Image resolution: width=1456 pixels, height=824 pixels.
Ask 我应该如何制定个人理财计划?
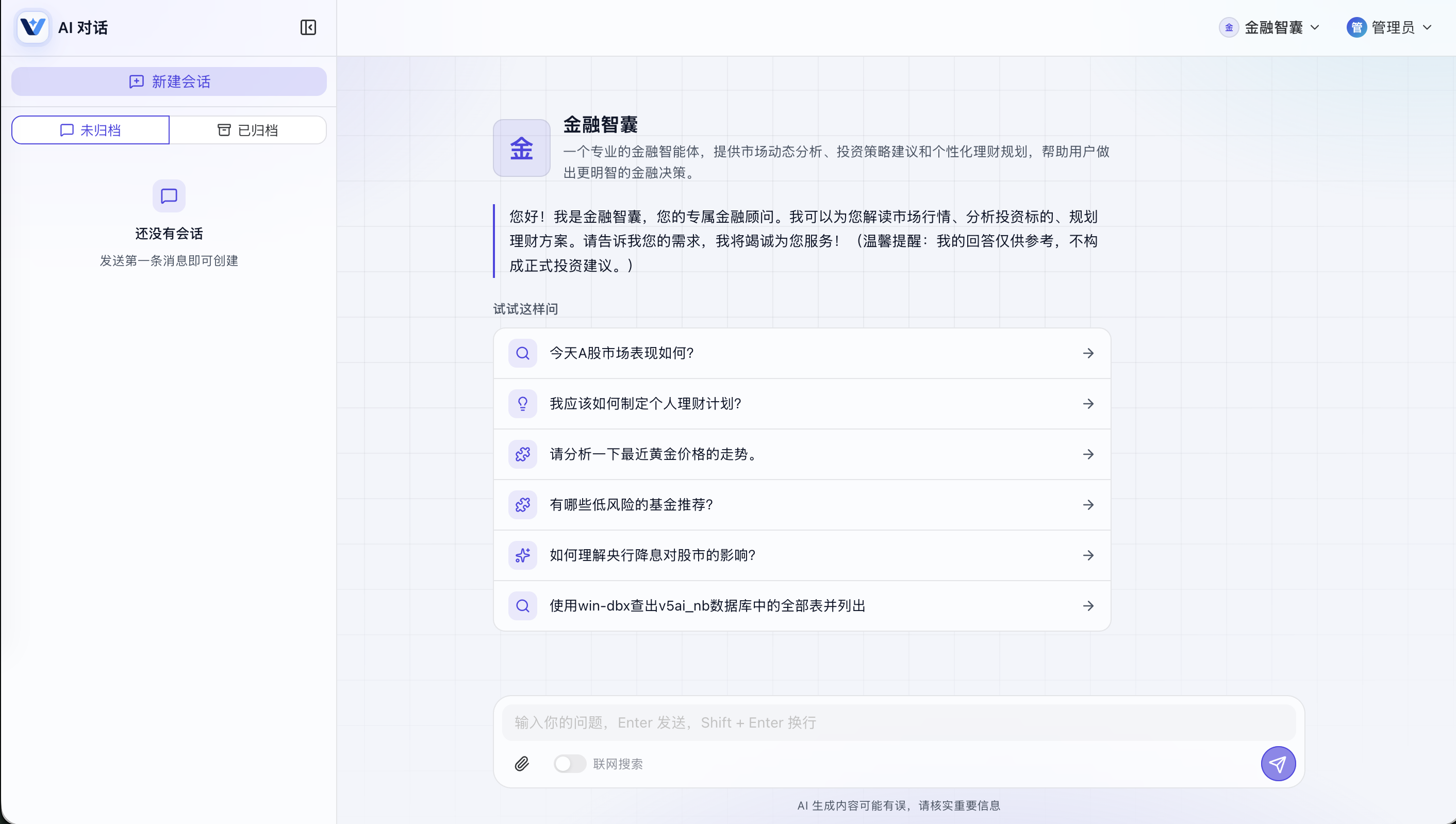tap(802, 404)
